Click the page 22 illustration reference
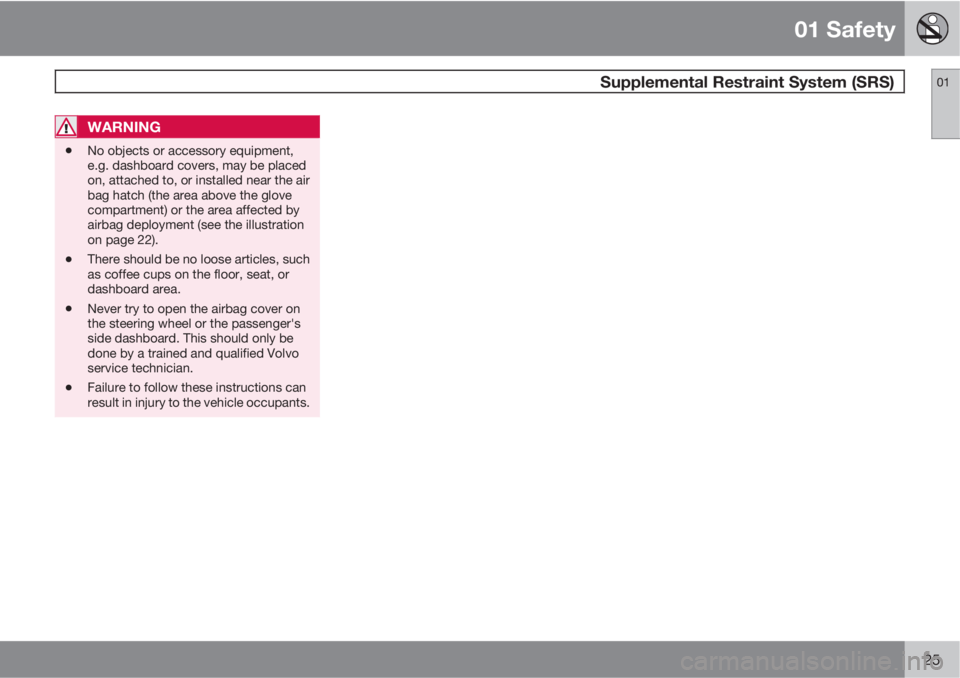The width and height of the screenshot is (960, 678). [122, 240]
